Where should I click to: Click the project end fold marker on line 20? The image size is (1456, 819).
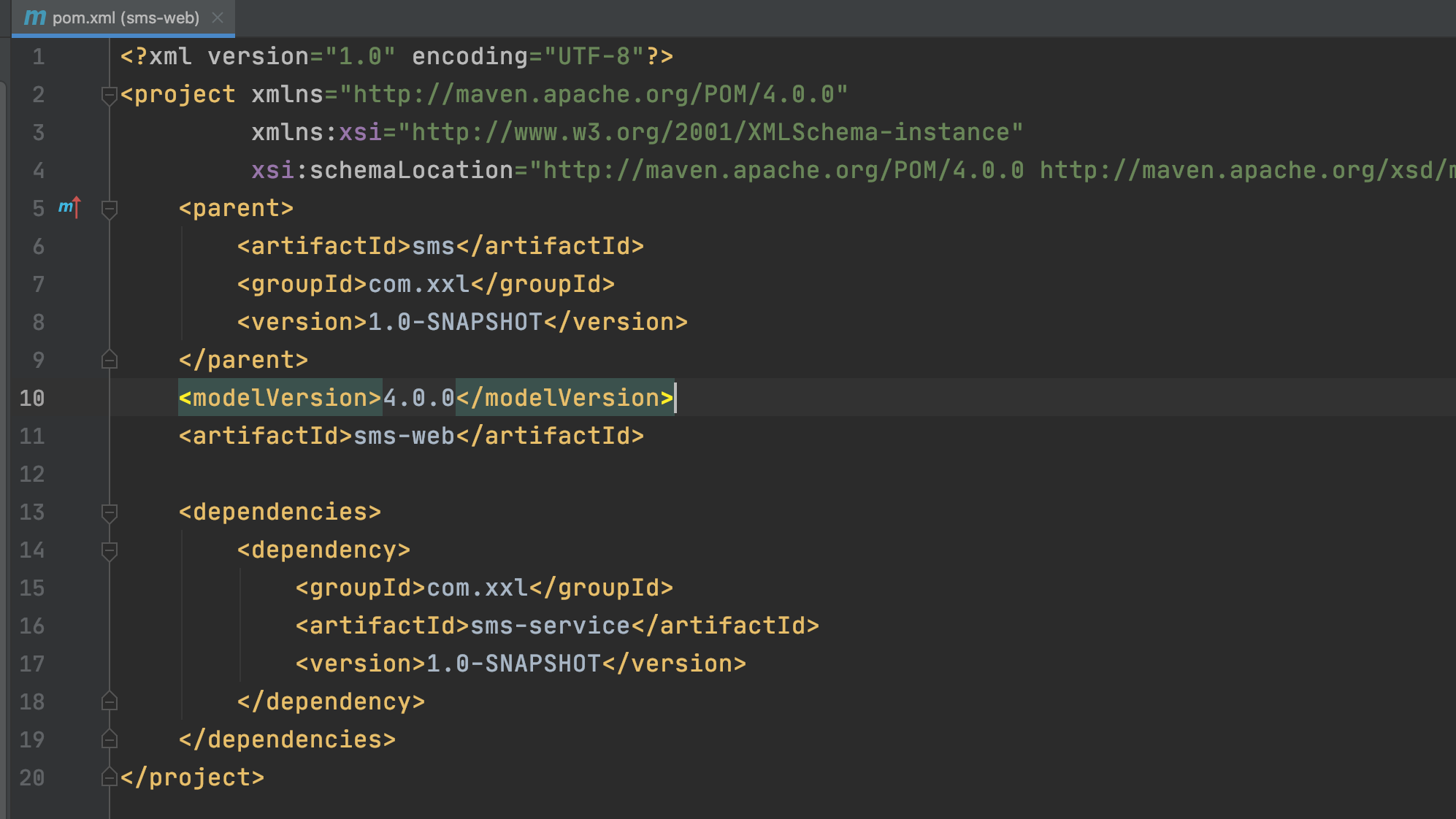coord(110,777)
